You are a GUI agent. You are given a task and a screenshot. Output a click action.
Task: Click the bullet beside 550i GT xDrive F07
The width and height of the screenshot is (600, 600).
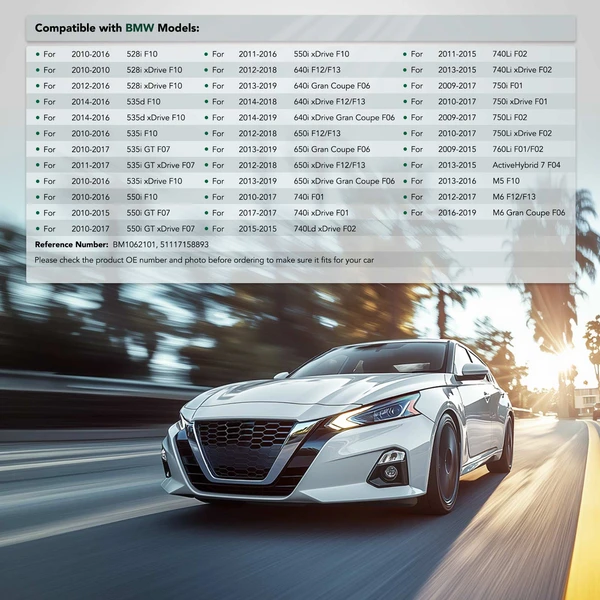click(x=37, y=229)
